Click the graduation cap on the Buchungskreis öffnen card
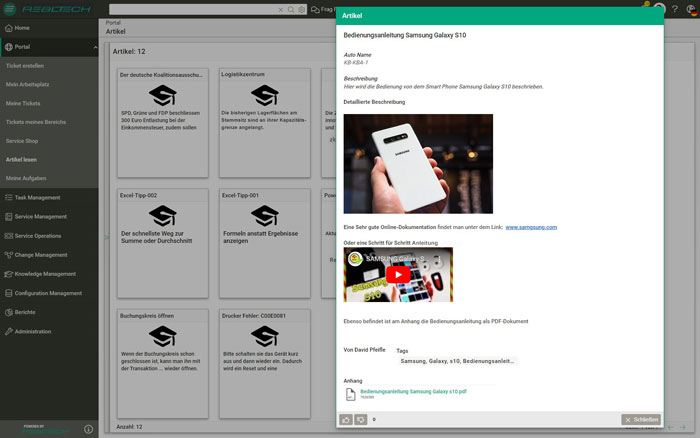This screenshot has width=700, height=438. (163, 336)
